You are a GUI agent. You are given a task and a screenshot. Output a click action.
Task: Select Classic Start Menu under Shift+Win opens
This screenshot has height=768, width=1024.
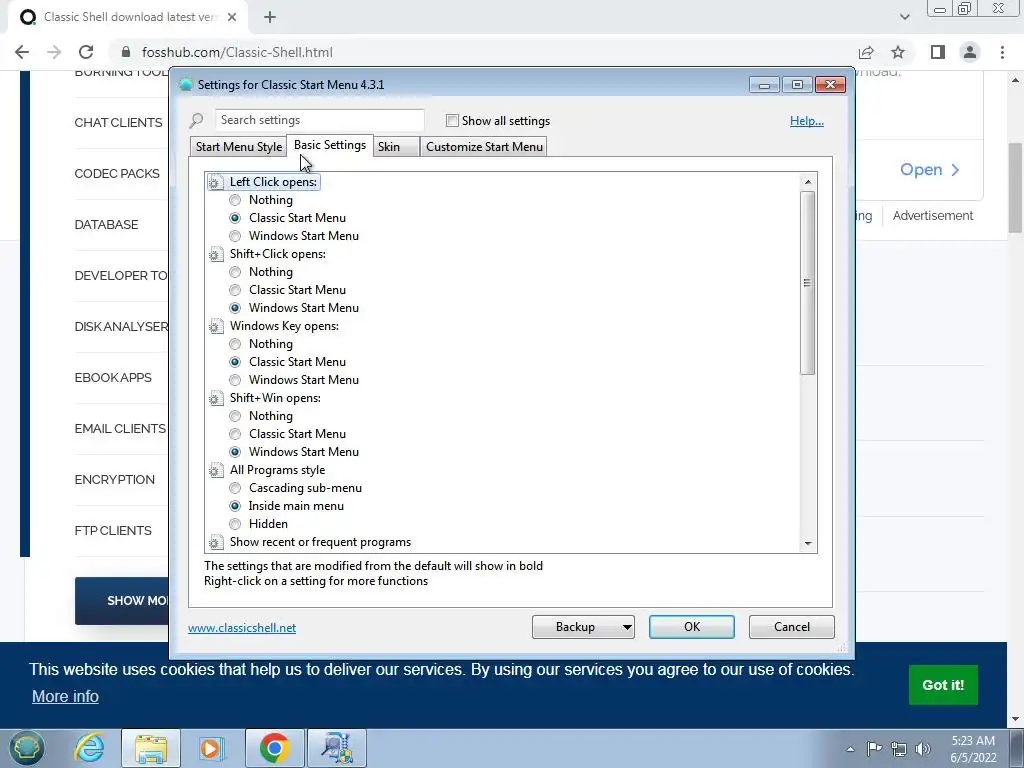[x=235, y=434]
